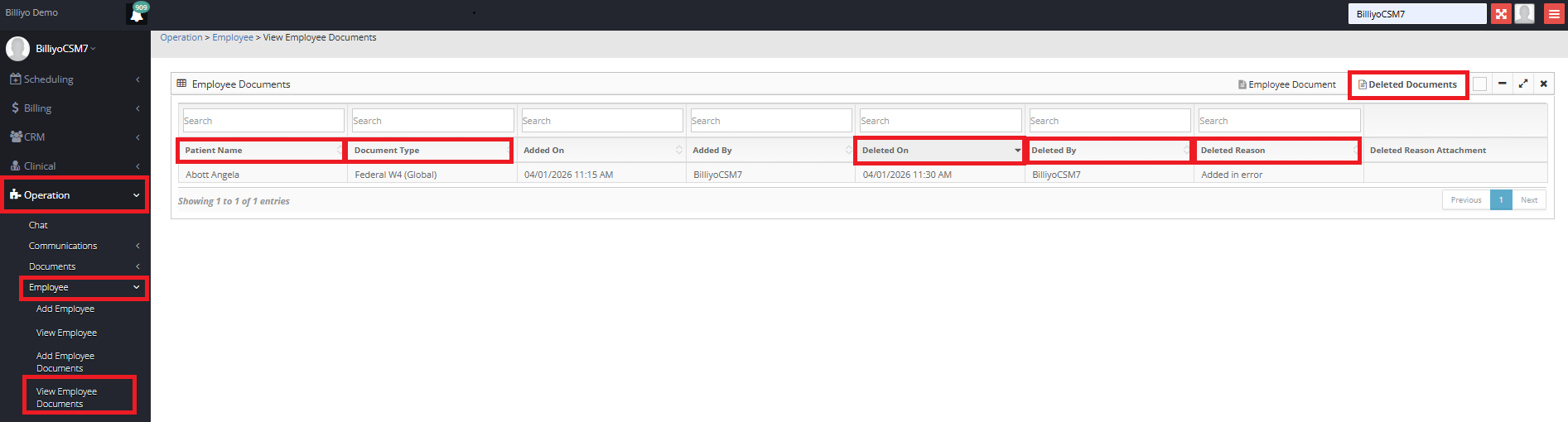Open View Employee in sidebar
This screenshot has height=422, width=1568.
click(x=66, y=333)
